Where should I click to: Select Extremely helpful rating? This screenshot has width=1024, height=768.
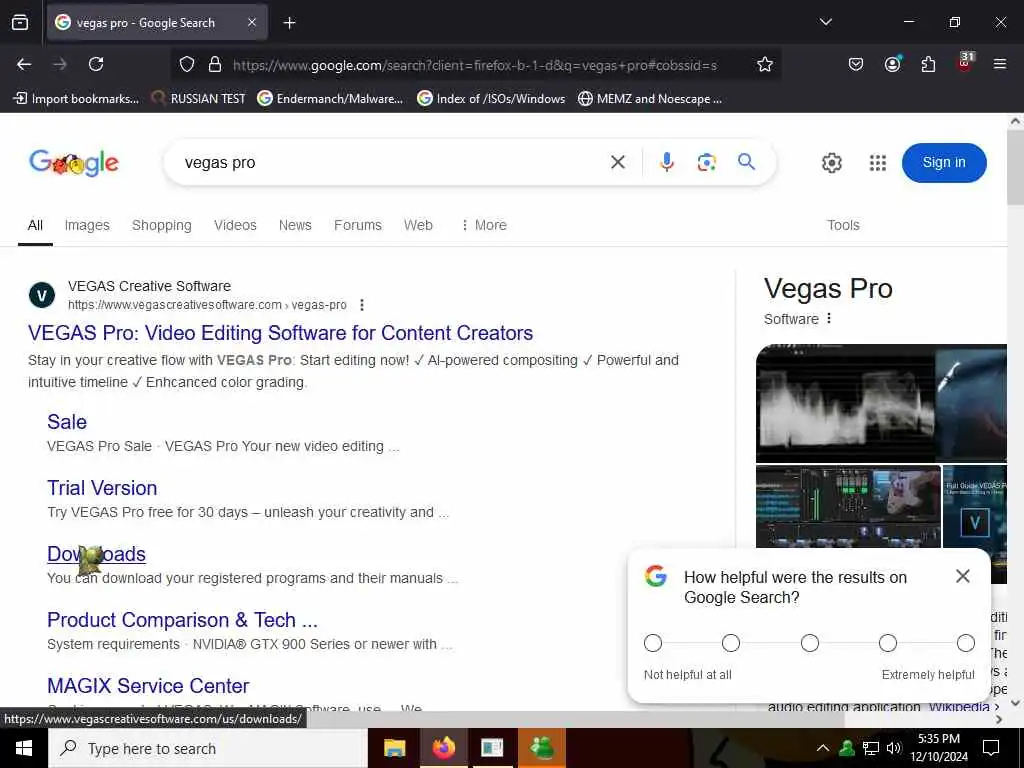(966, 643)
